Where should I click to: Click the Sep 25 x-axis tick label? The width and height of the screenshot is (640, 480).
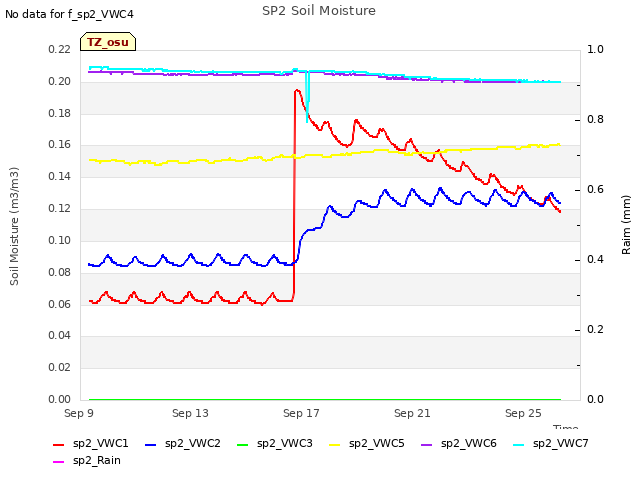[523, 413]
